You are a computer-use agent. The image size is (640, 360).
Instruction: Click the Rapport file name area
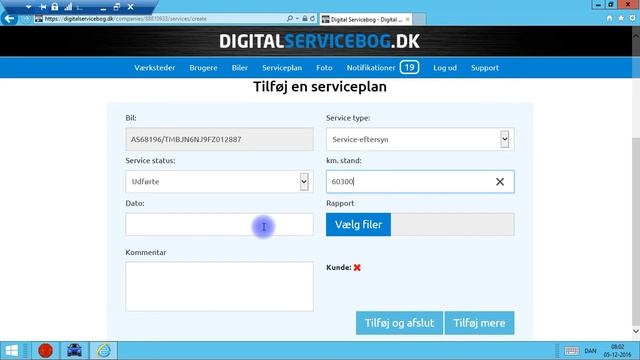pos(452,224)
